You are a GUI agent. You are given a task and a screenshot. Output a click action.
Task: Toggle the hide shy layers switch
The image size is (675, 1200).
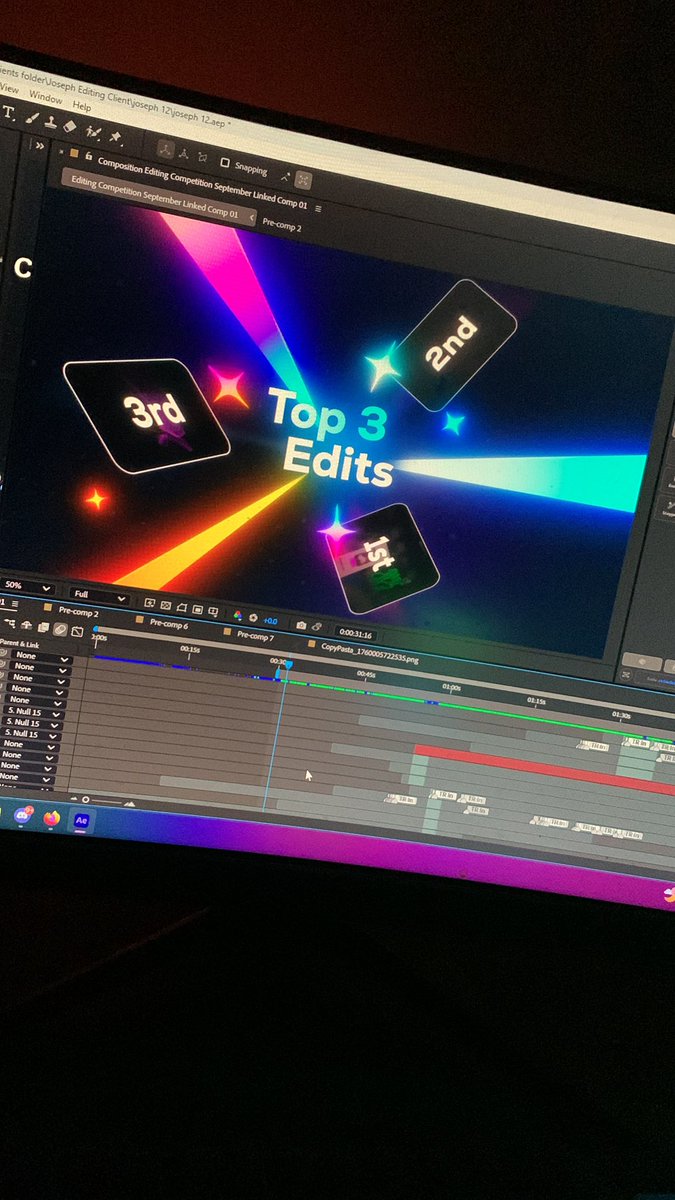(x=27, y=624)
